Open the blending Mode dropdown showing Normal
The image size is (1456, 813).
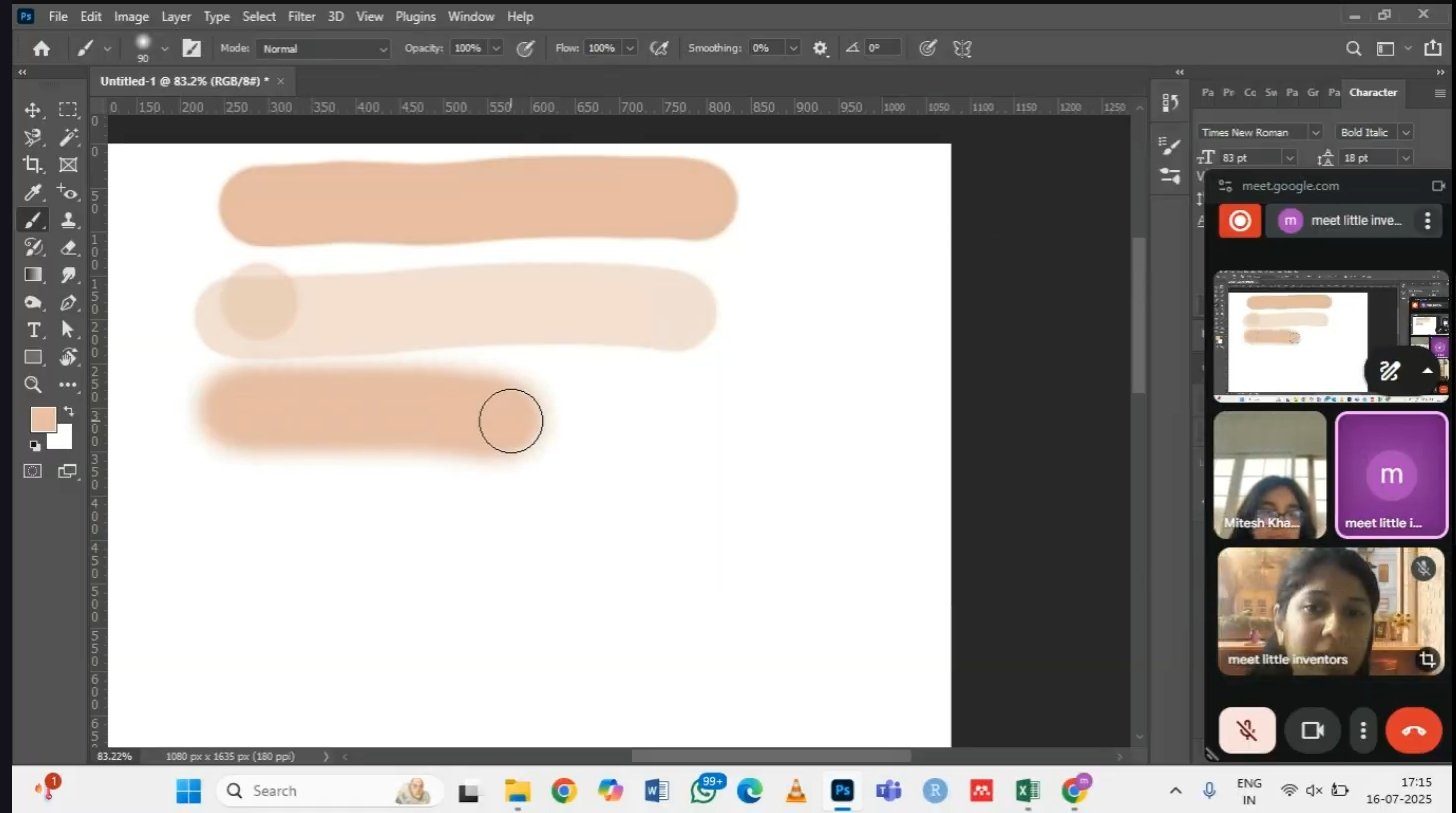pos(323,48)
